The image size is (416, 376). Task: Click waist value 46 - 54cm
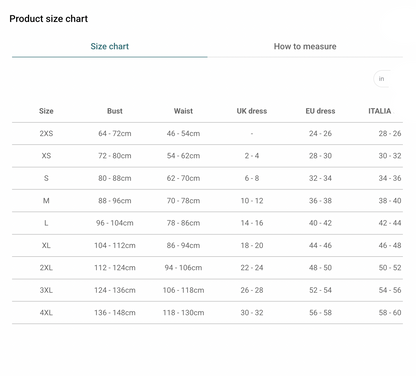pyautogui.click(x=183, y=133)
